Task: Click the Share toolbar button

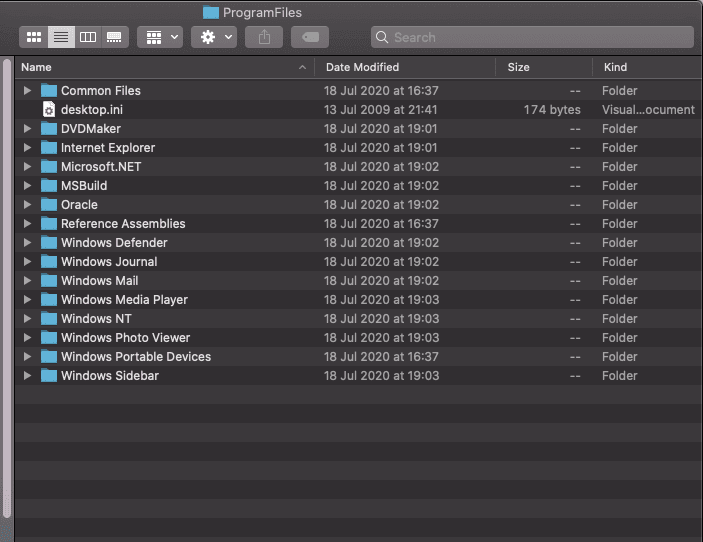Action: click(x=264, y=37)
